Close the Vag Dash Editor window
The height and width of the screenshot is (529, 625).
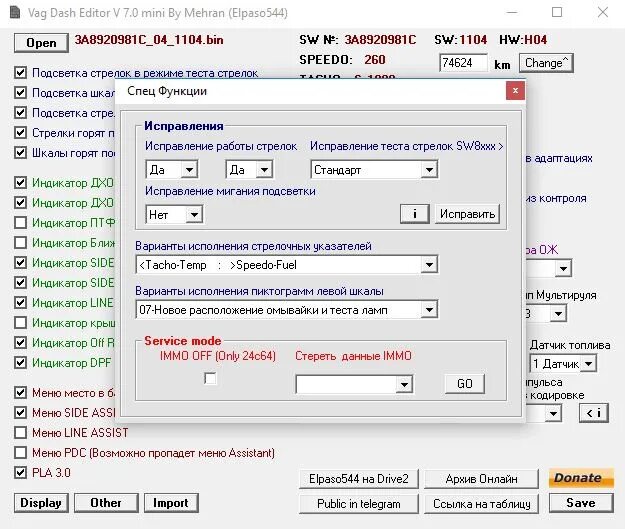[603, 12]
